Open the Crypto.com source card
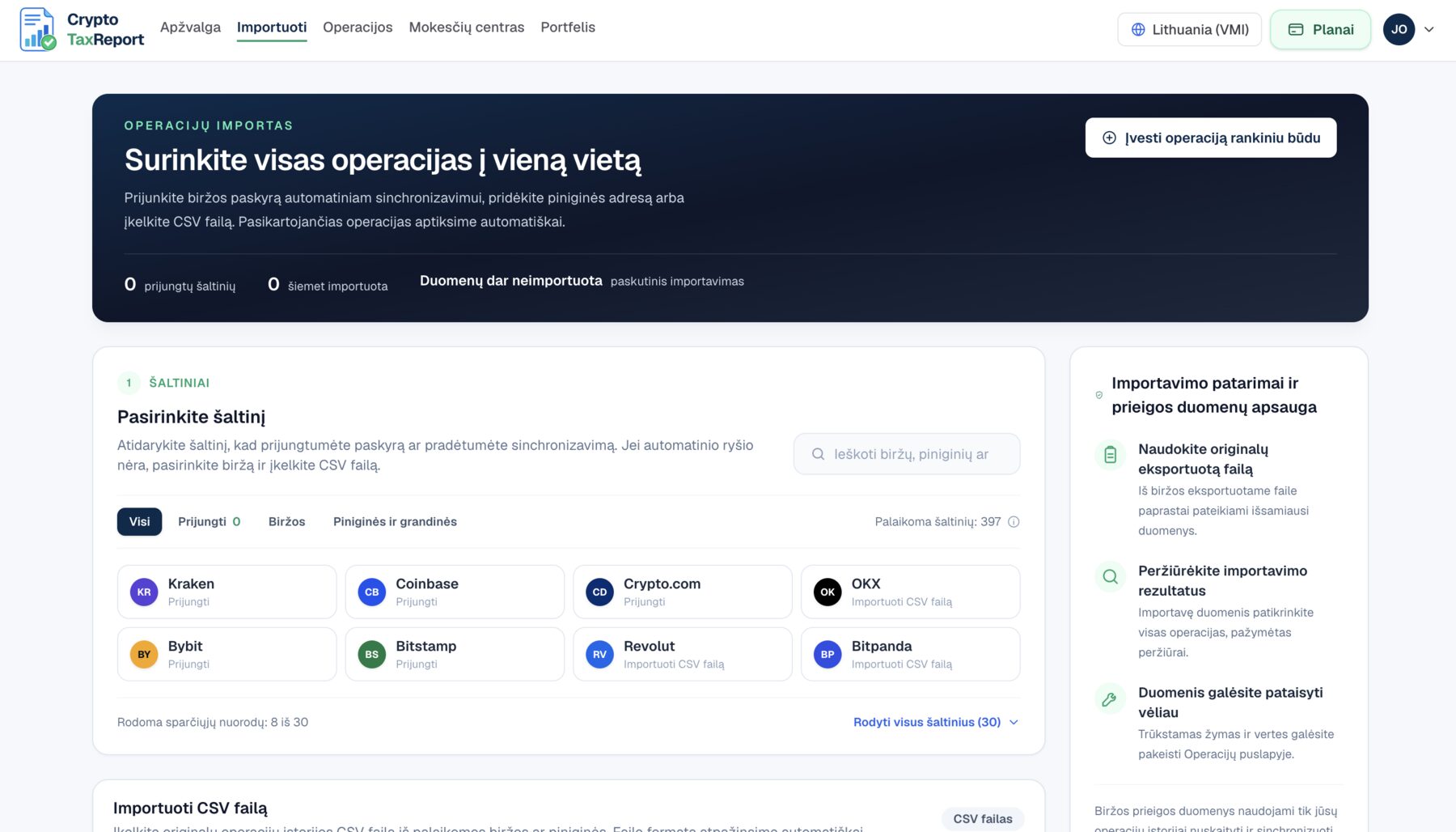The height and width of the screenshot is (832, 1456). tap(683, 592)
